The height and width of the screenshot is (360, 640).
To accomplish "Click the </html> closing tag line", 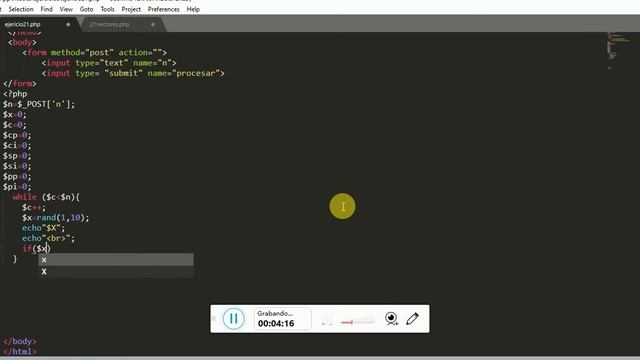I will pyautogui.click(x=20, y=351).
